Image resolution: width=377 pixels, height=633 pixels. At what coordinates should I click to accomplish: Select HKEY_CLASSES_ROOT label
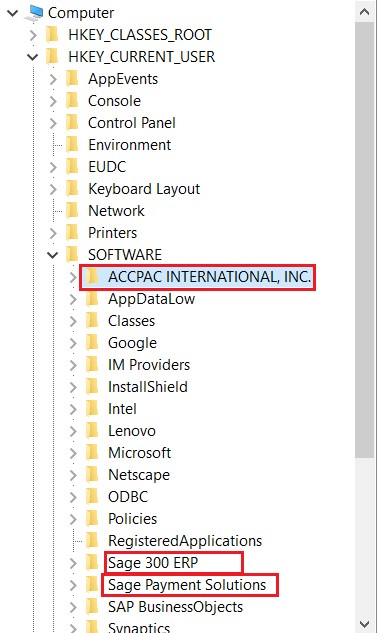(140, 35)
